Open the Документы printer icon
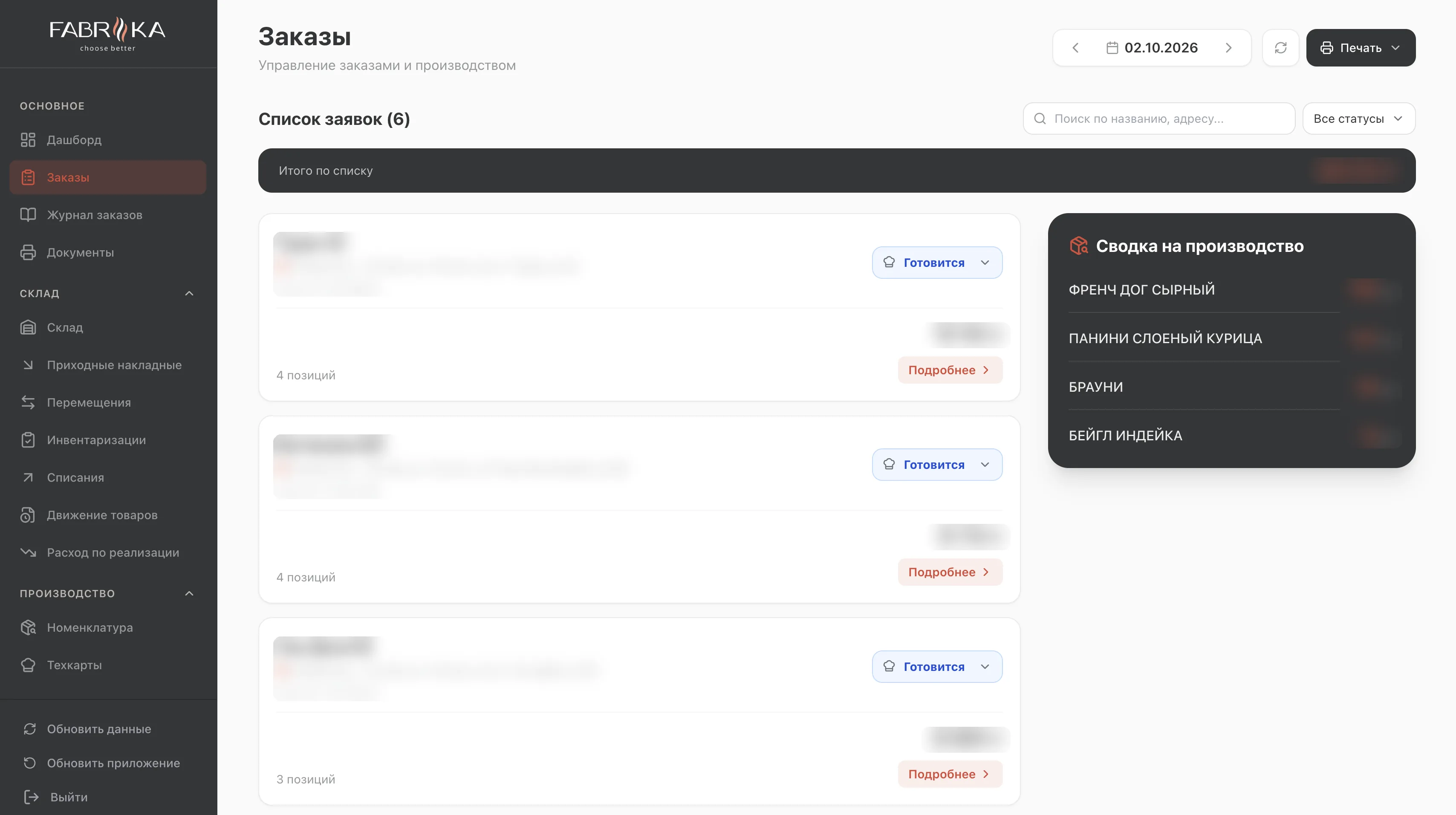This screenshot has height=815, width=1456. (x=28, y=252)
